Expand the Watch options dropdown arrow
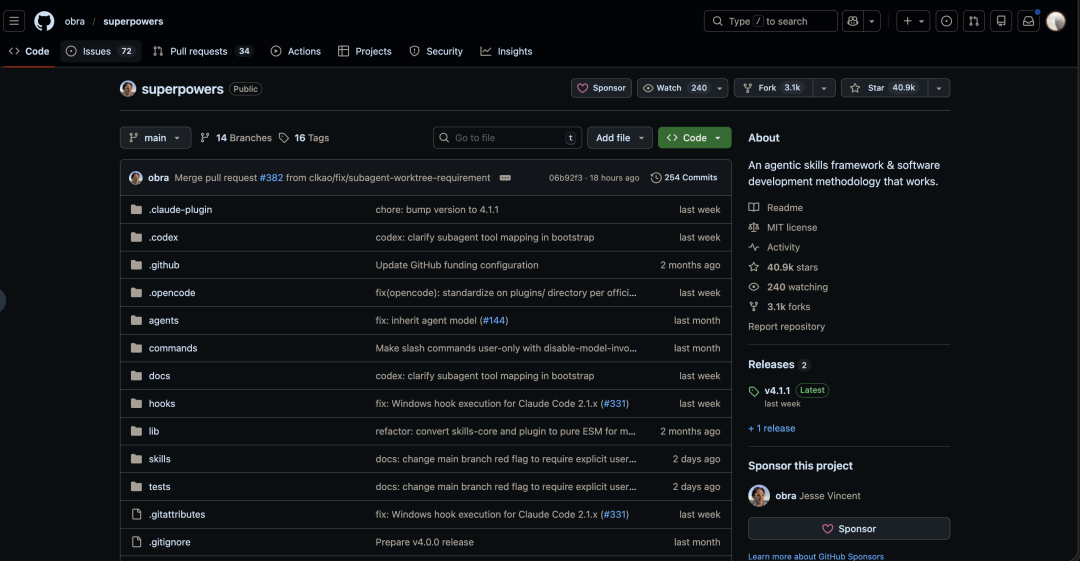Image resolution: width=1080 pixels, height=561 pixels. point(720,88)
